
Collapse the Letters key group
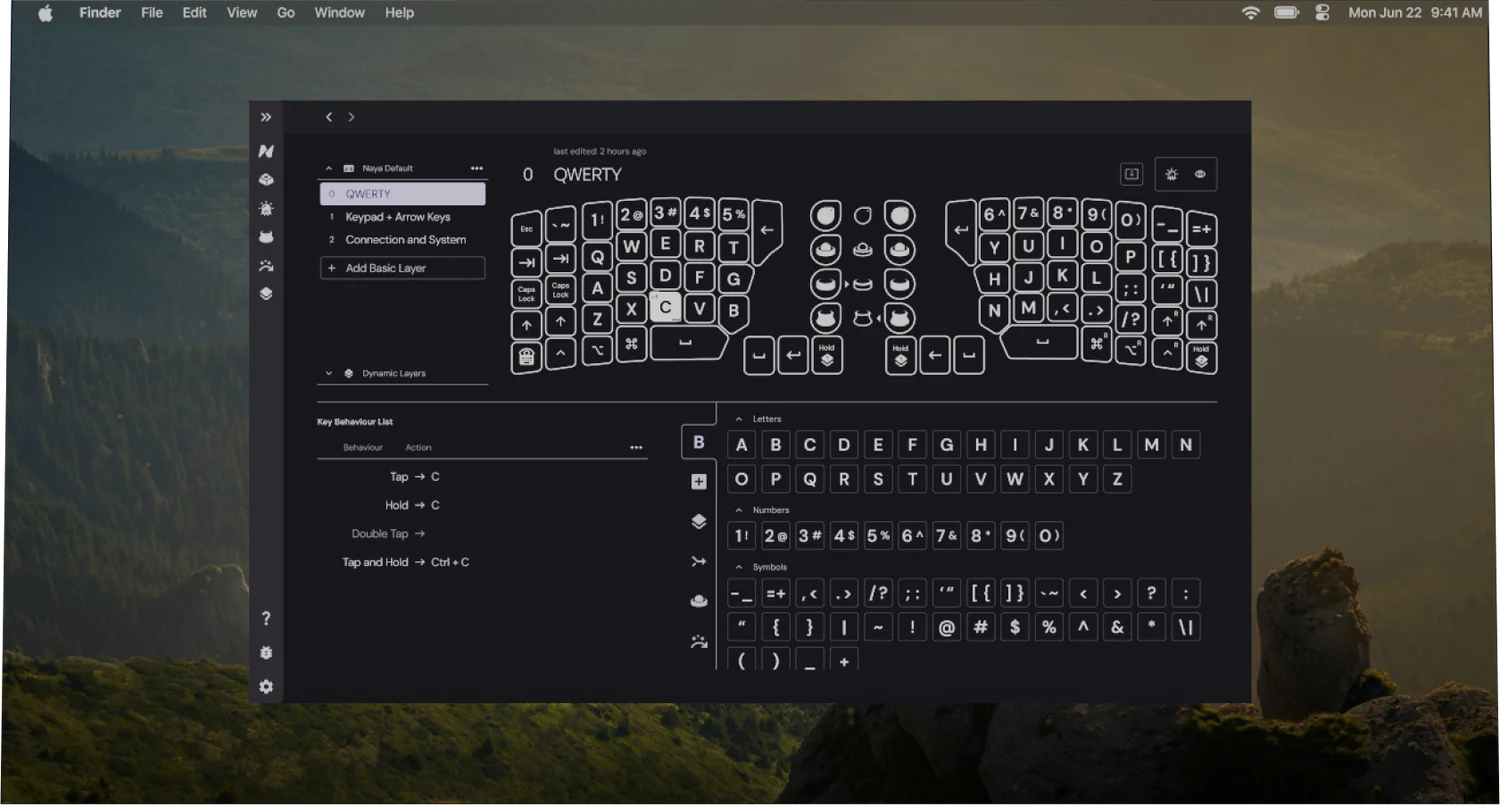739,419
